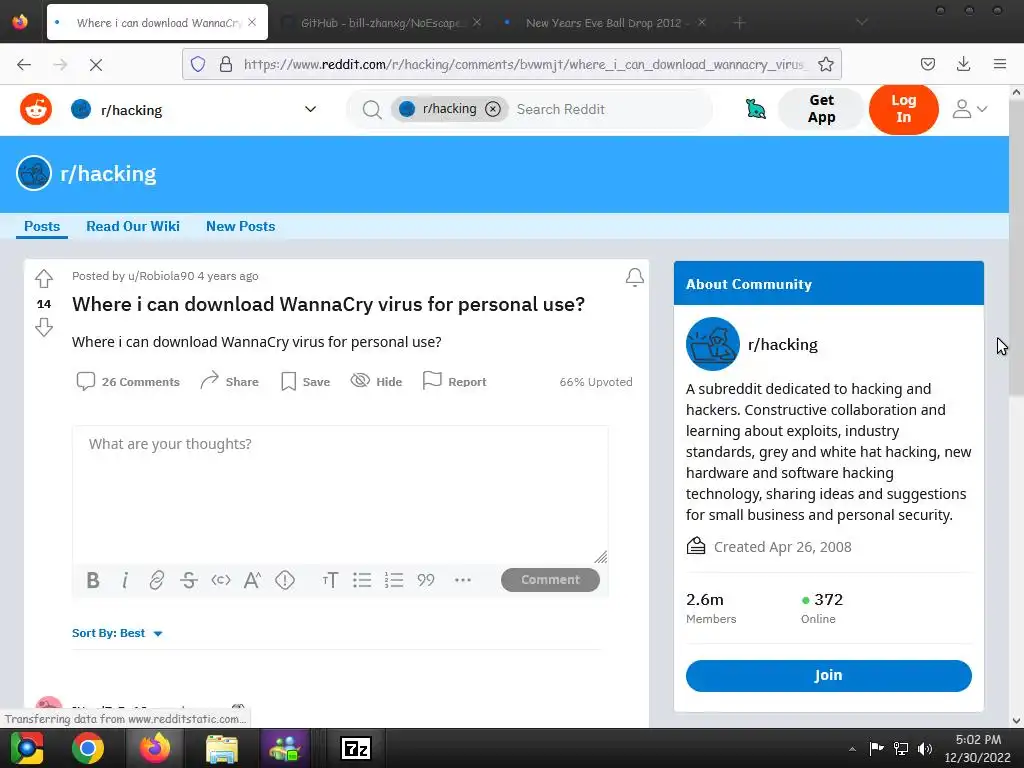Downvote the WannaCry post
This screenshot has width=1024, height=768.
(x=44, y=327)
